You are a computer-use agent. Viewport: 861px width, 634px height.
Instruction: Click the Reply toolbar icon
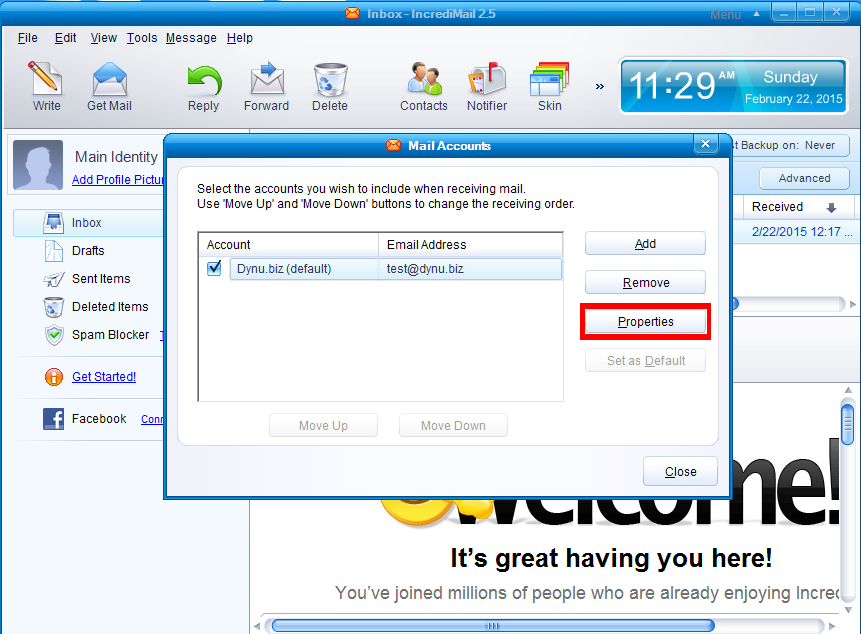click(x=204, y=86)
